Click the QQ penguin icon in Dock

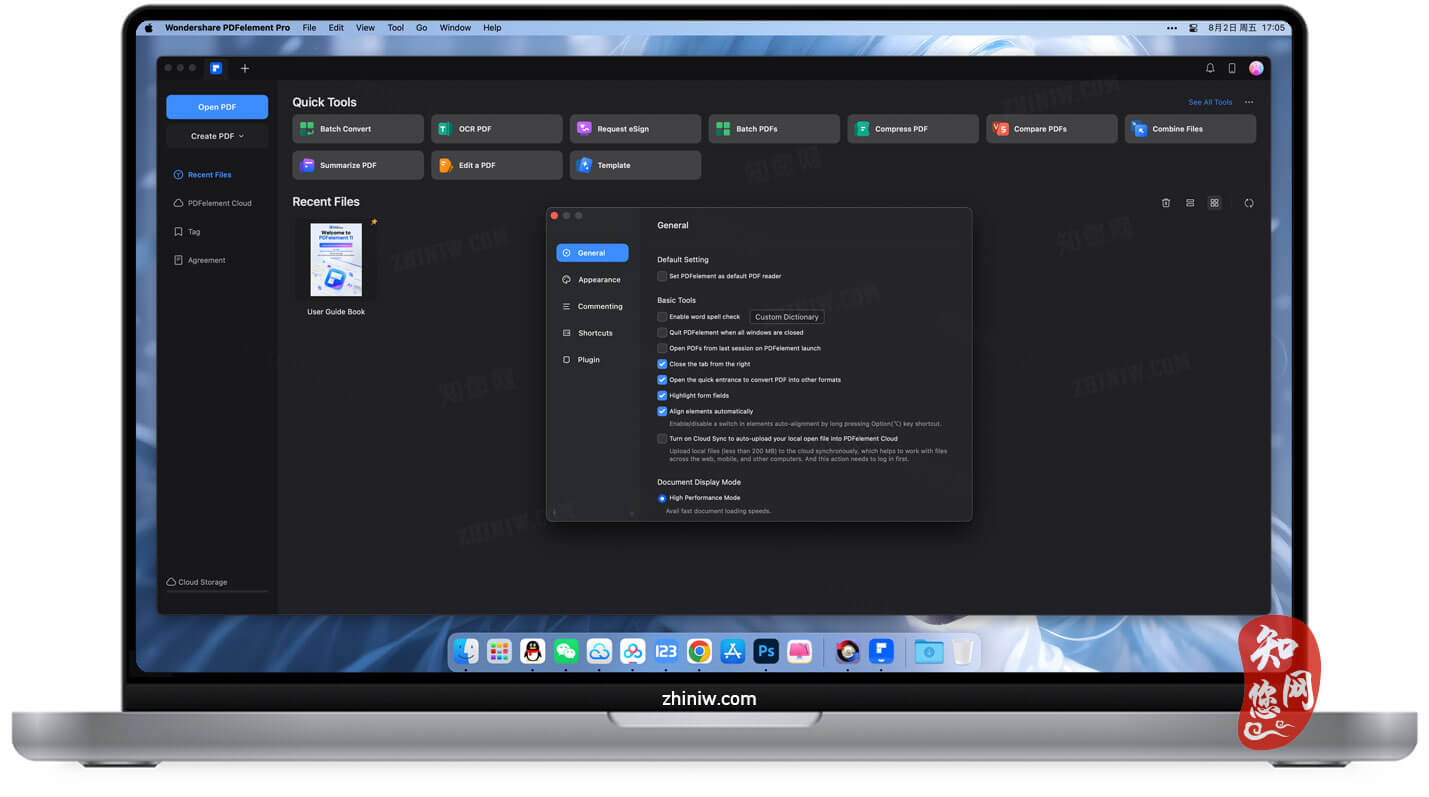533,652
